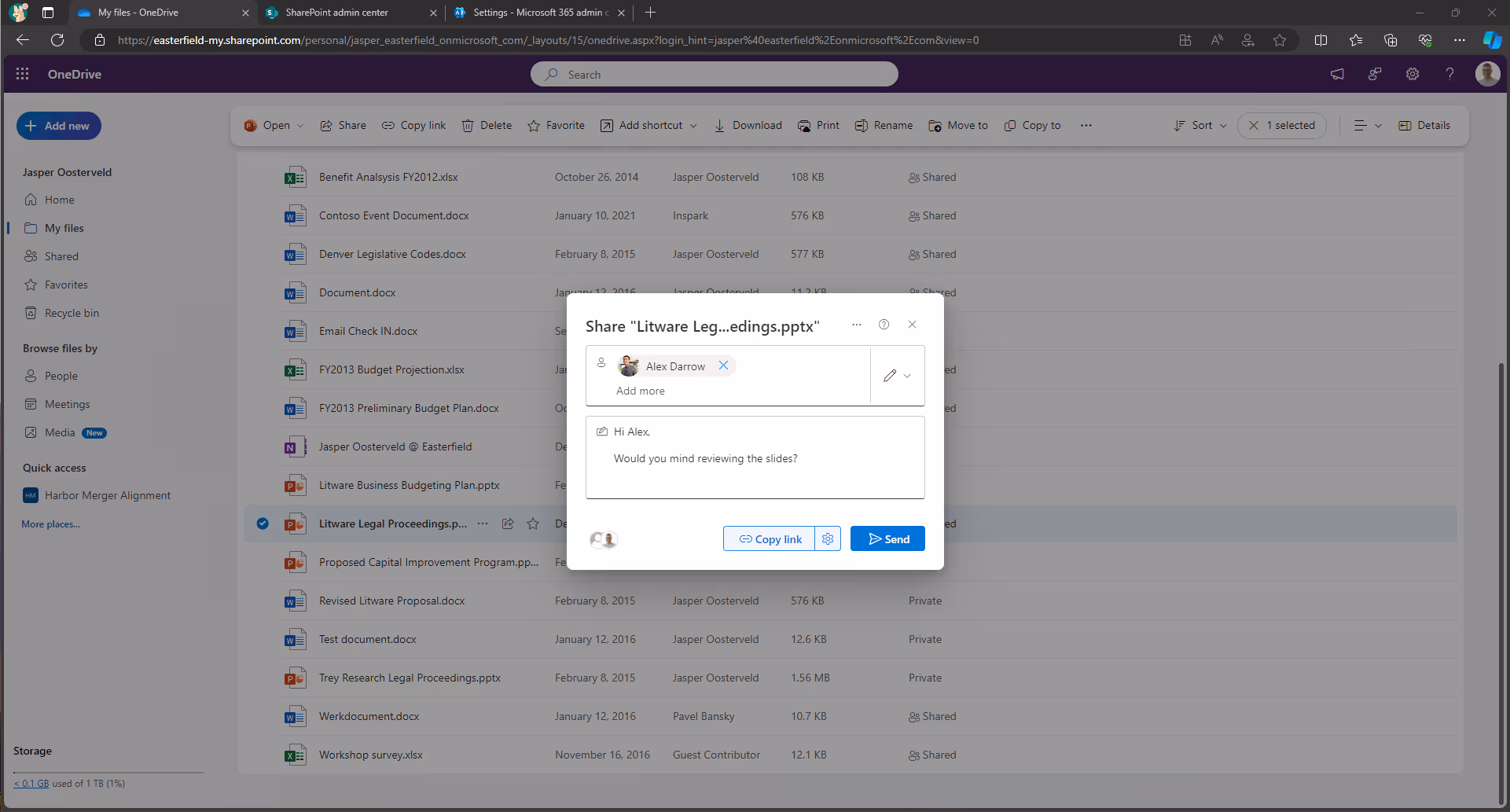The height and width of the screenshot is (812, 1510).
Task: Click Copy to in the toolbar
Action: 1032,126
